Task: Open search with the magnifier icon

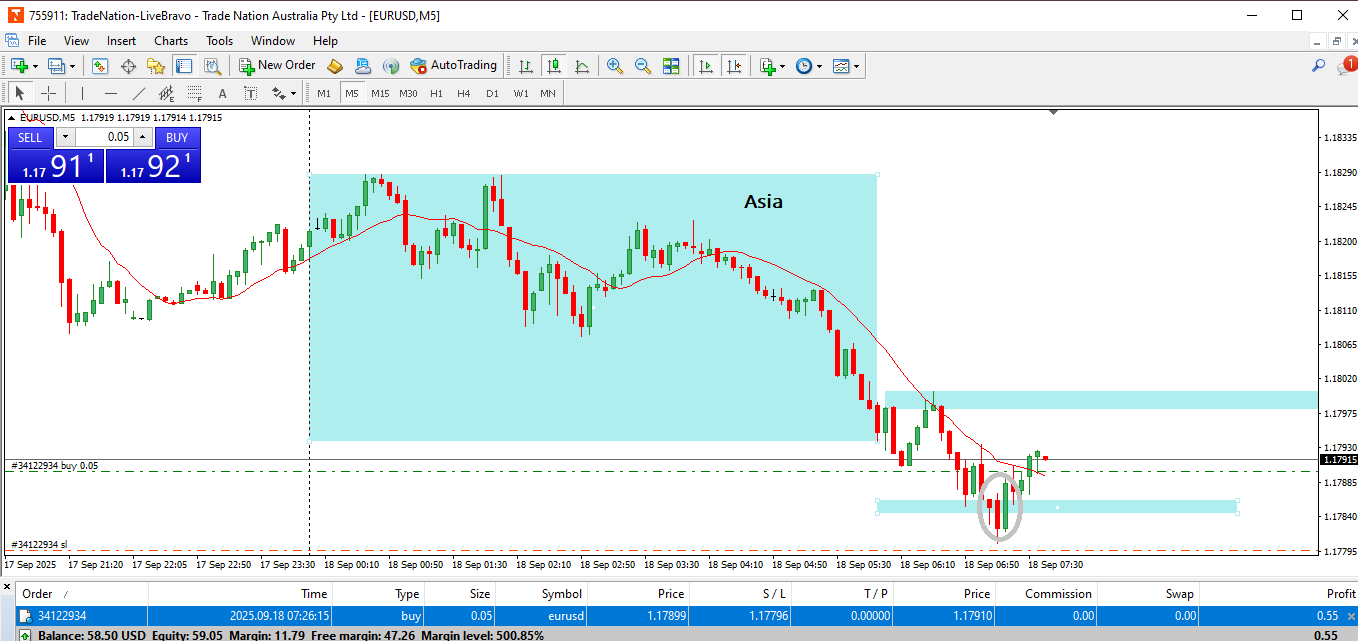Action: 1318,66
